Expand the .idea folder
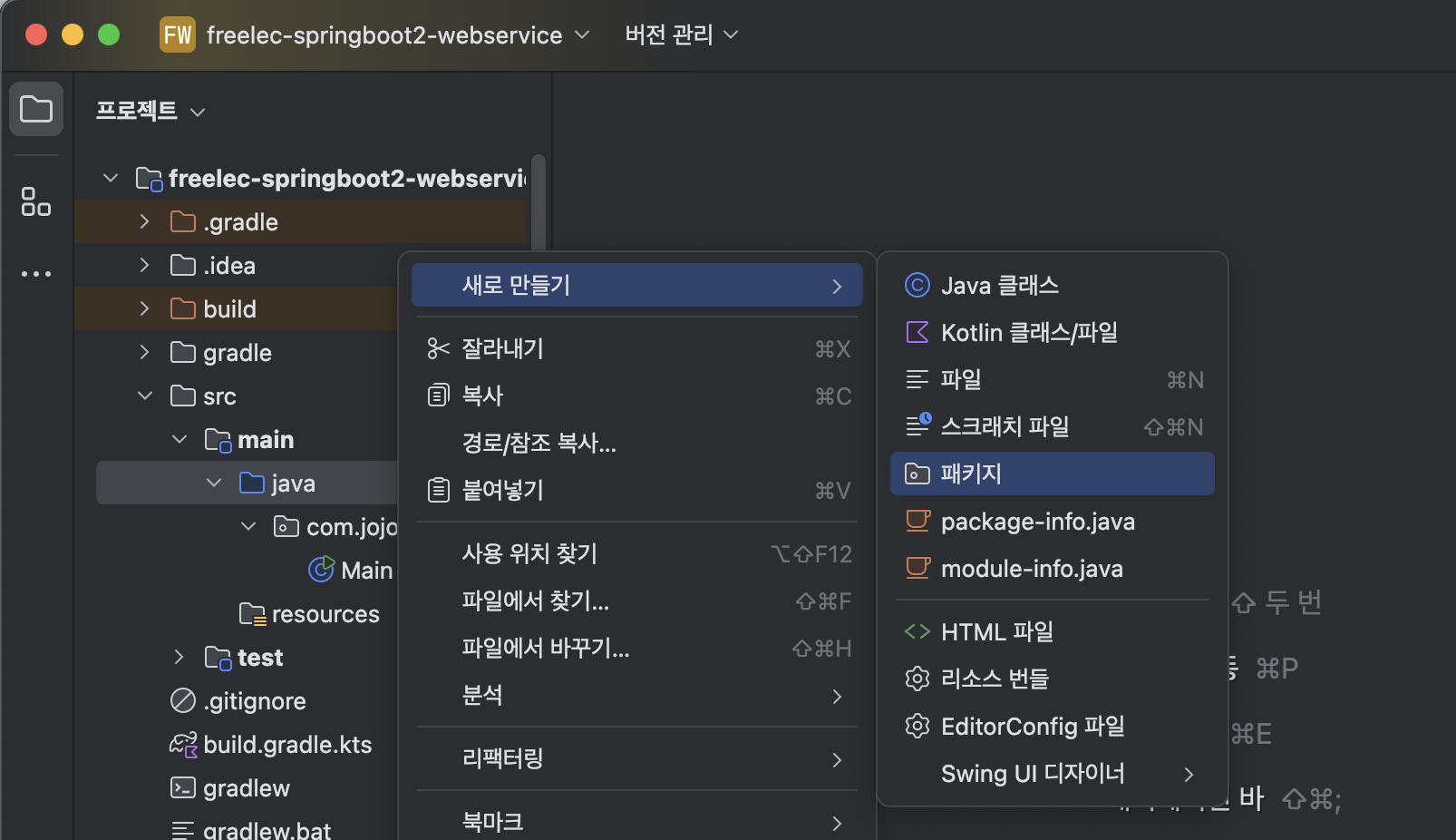The height and width of the screenshot is (840, 1456). click(144, 265)
